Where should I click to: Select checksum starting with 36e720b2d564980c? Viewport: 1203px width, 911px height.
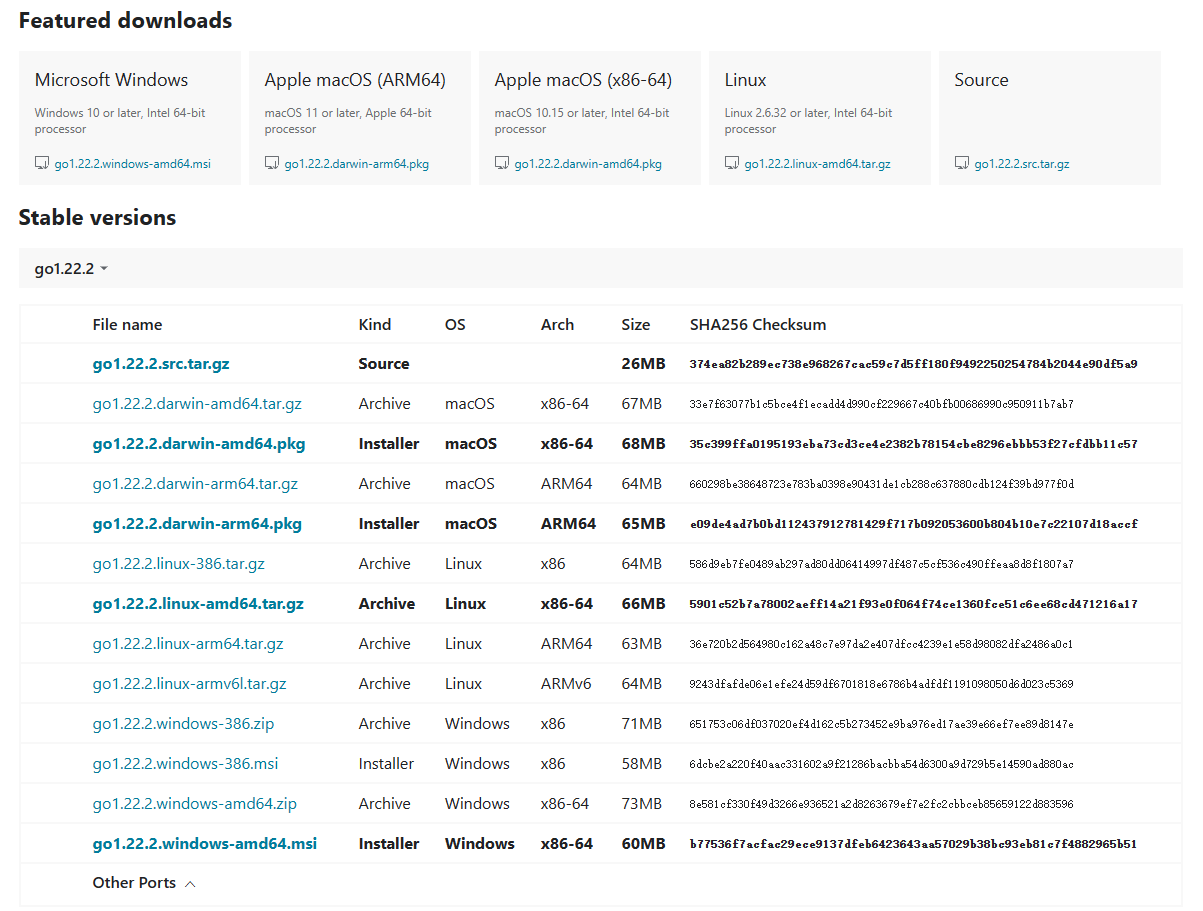(x=881, y=644)
